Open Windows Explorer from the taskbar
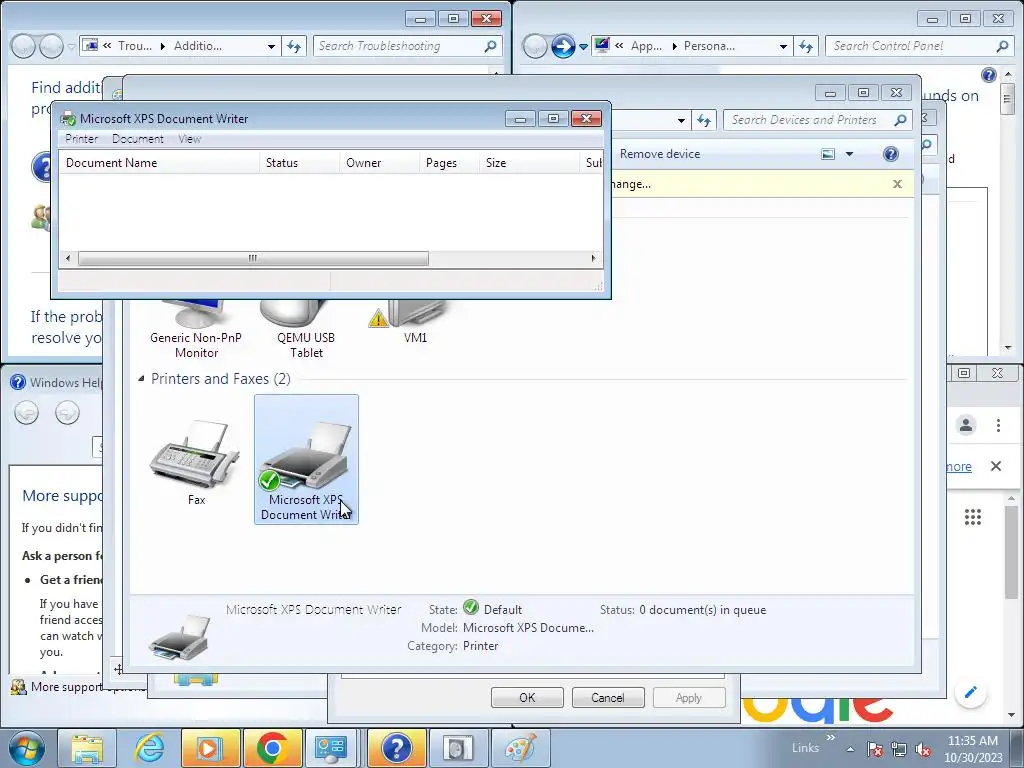 (86, 748)
